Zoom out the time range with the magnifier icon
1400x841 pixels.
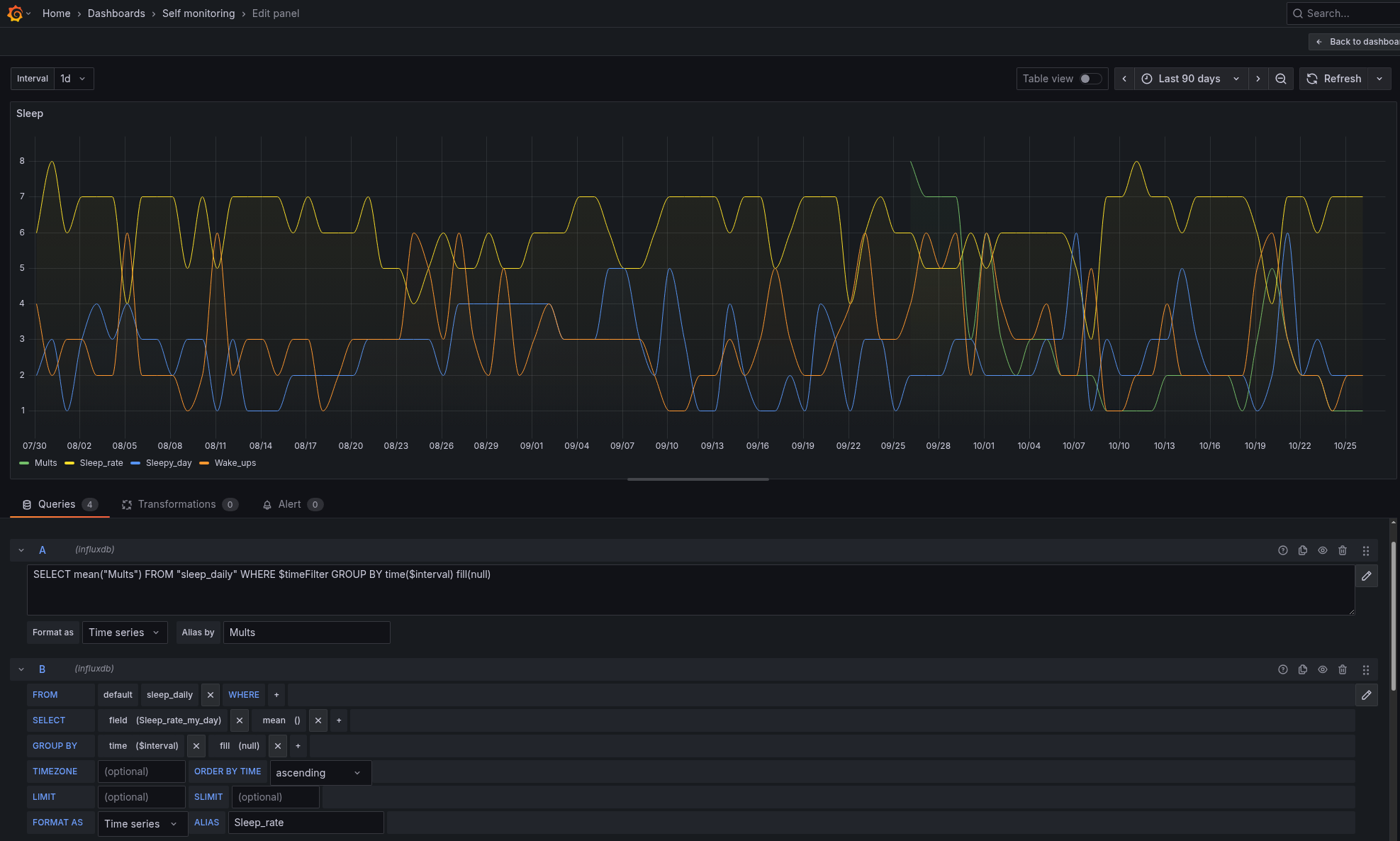1281,79
